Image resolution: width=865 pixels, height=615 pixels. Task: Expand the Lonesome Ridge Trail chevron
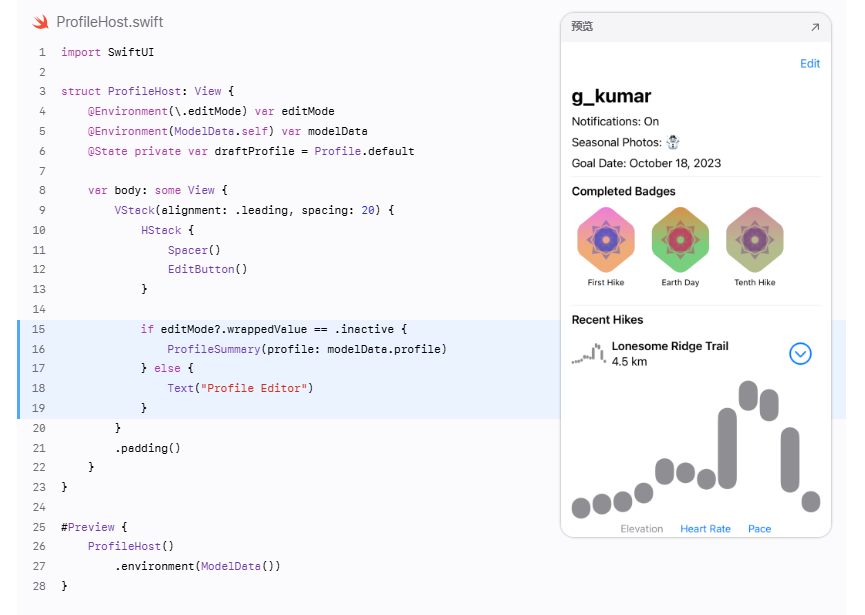click(x=800, y=354)
